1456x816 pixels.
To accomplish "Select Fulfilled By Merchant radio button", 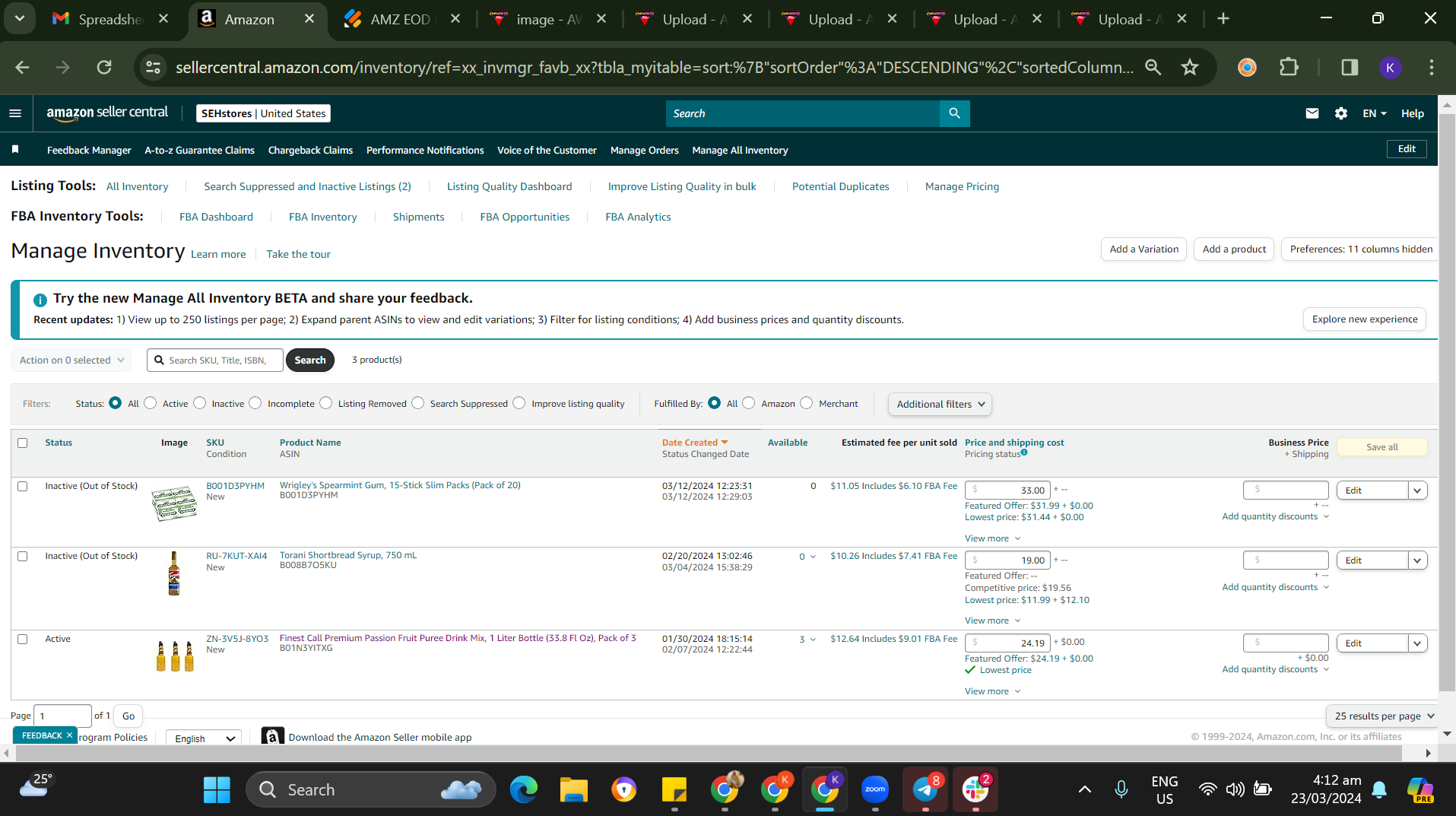I will tap(807, 403).
